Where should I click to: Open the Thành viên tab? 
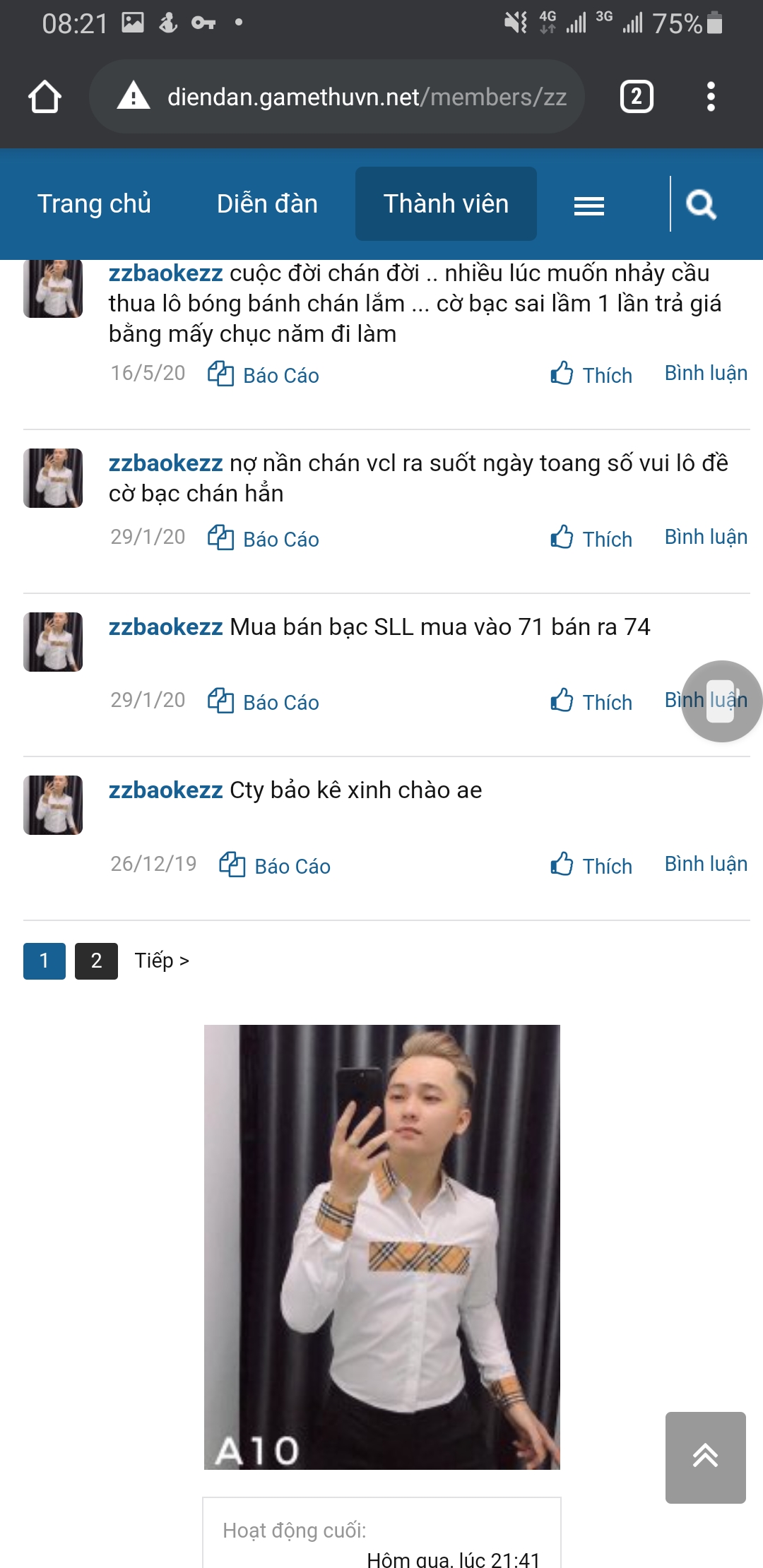[446, 203]
